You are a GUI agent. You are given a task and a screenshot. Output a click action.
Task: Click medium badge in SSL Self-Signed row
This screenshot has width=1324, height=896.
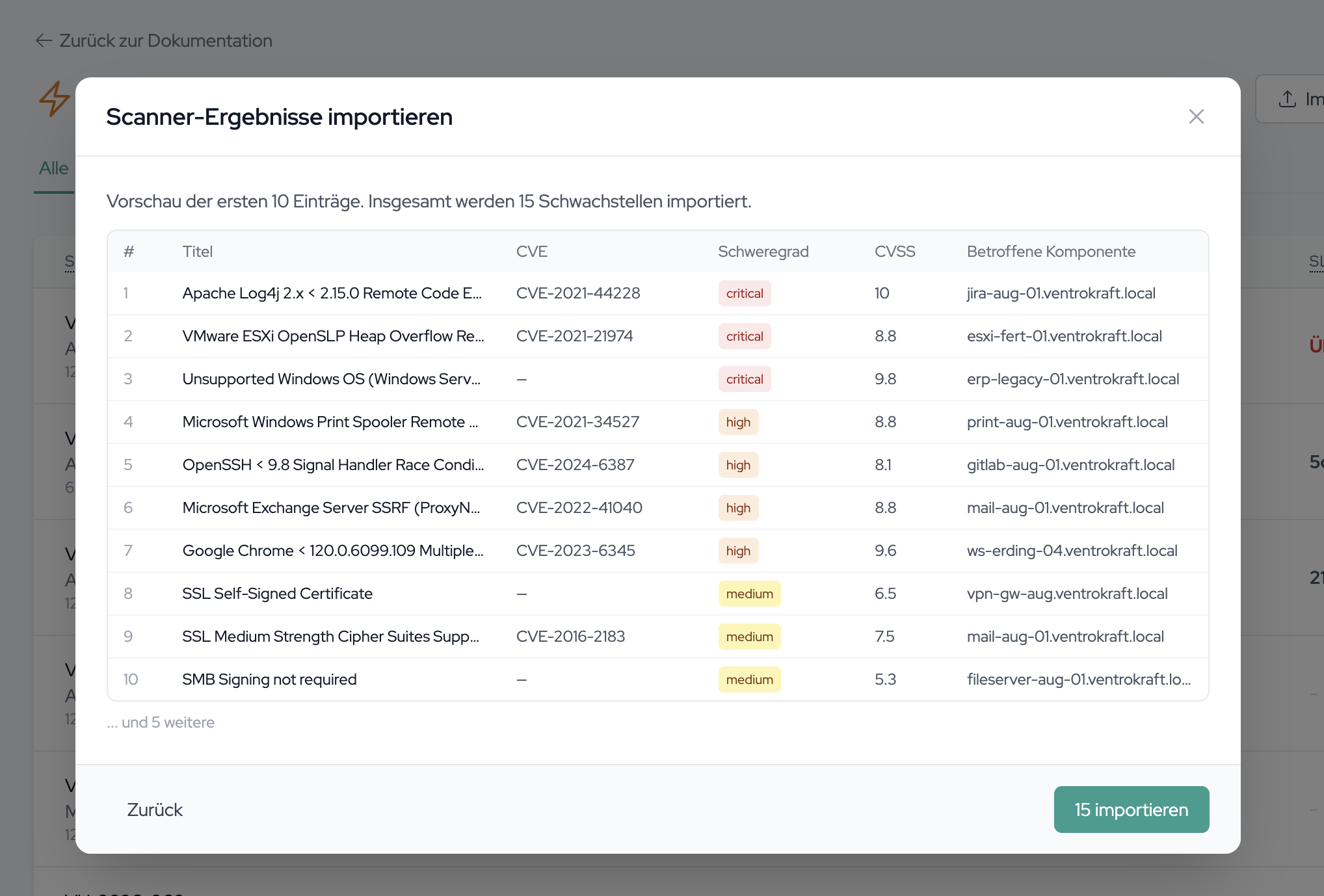coord(749,594)
